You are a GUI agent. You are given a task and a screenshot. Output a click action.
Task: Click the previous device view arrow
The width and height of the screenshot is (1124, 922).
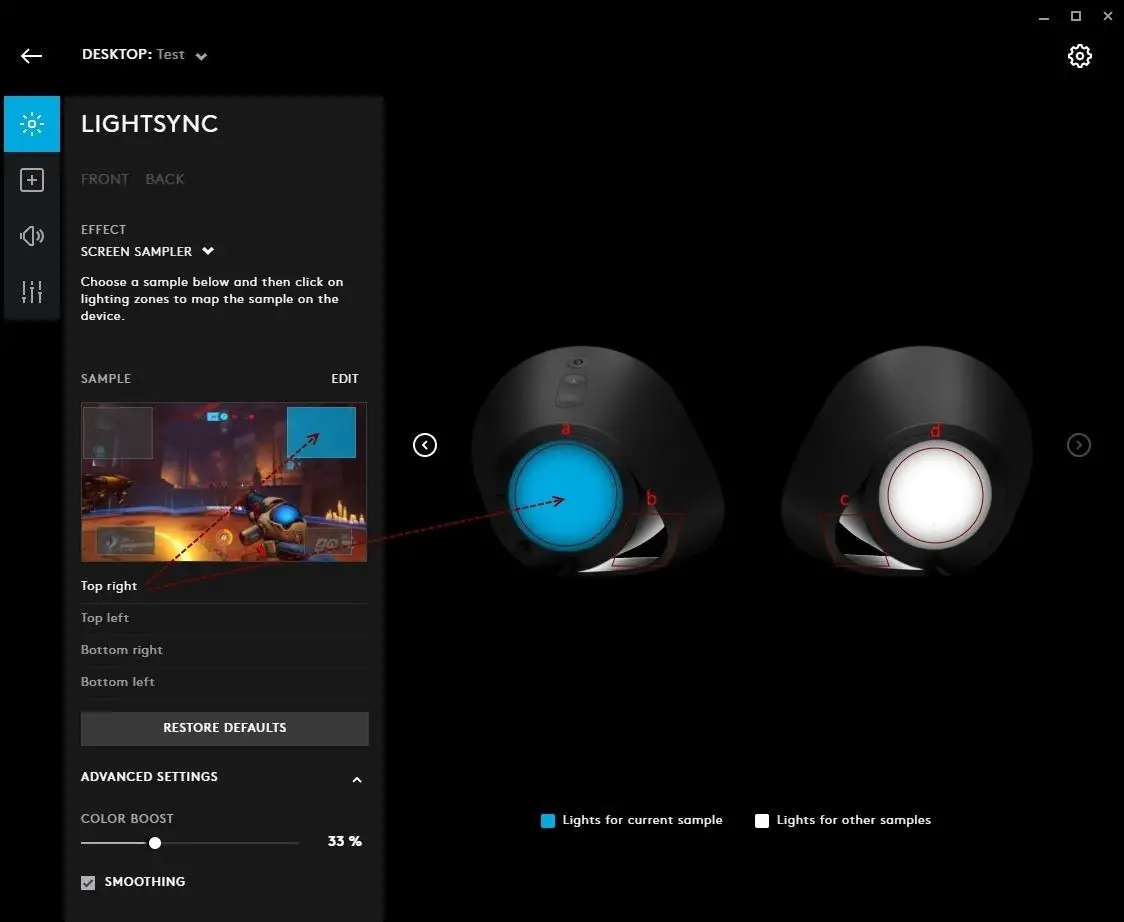pyautogui.click(x=425, y=445)
